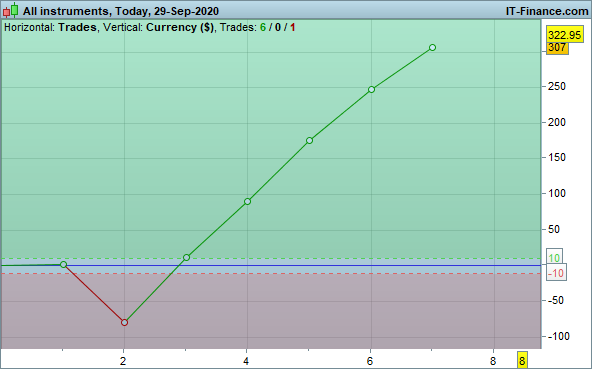The image size is (592, 369).
Task: Click the 250 vertical axis label
Action: pyautogui.click(x=557, y=86)
